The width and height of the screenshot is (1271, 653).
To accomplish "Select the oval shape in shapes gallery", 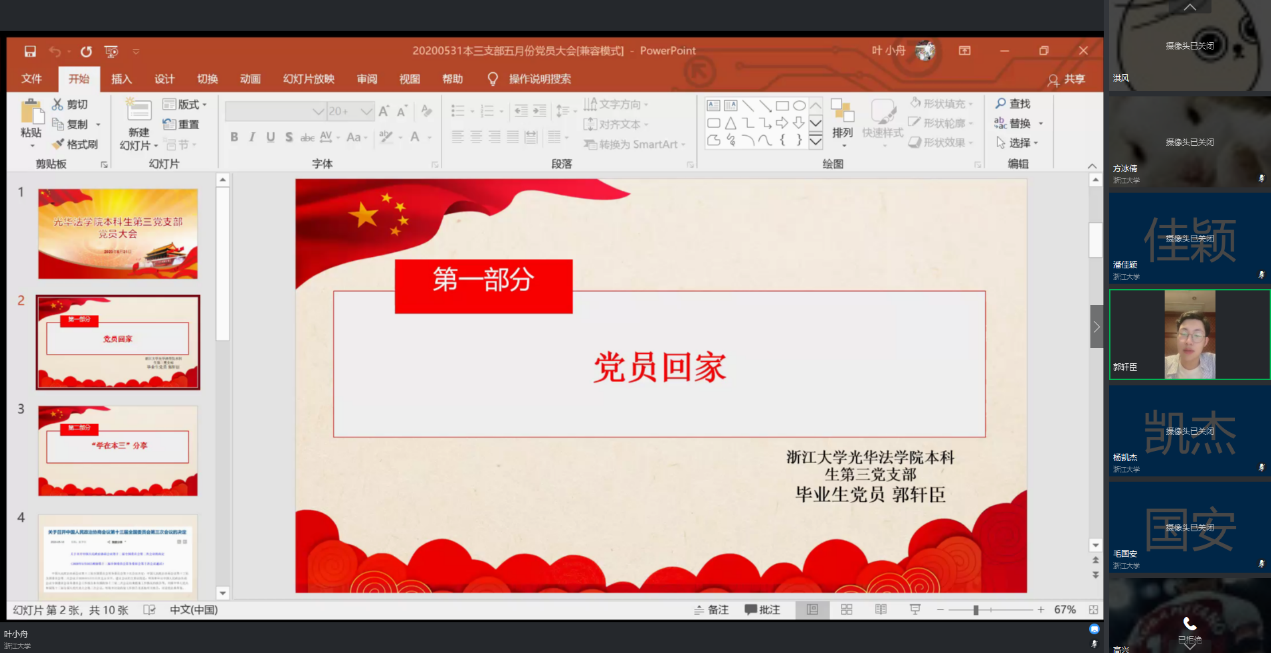I will tap(799, 105).
